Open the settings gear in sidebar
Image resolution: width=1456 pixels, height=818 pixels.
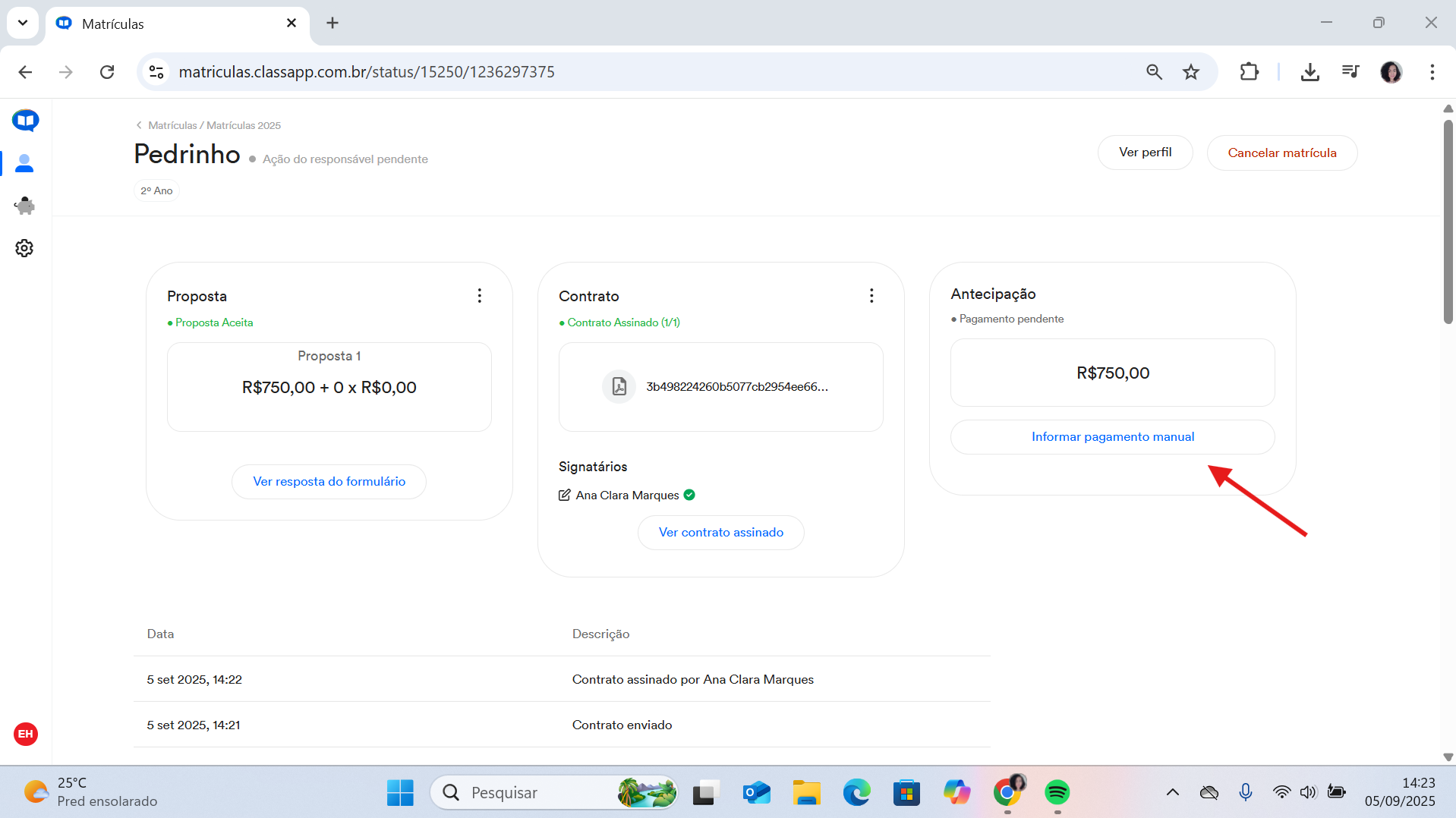pos(24,248)
